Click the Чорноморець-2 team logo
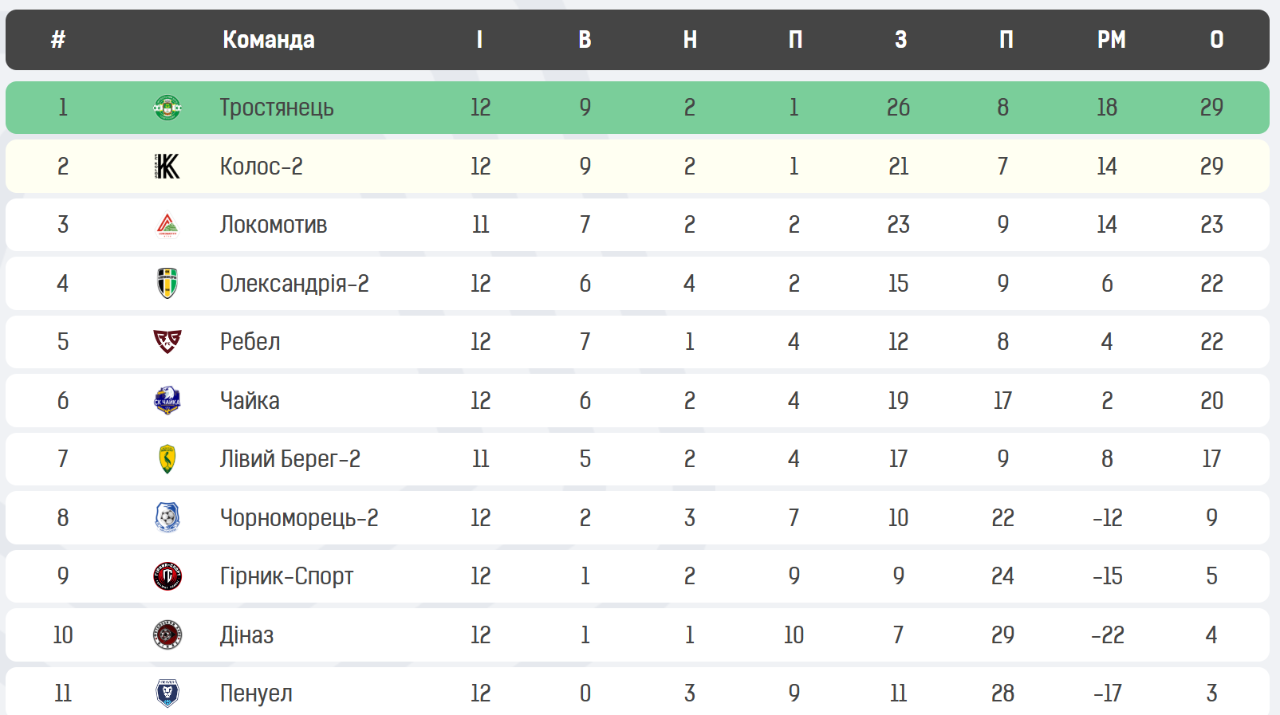Image resolution: width=1280 pixels, height=715 pixels. [167, 518]
